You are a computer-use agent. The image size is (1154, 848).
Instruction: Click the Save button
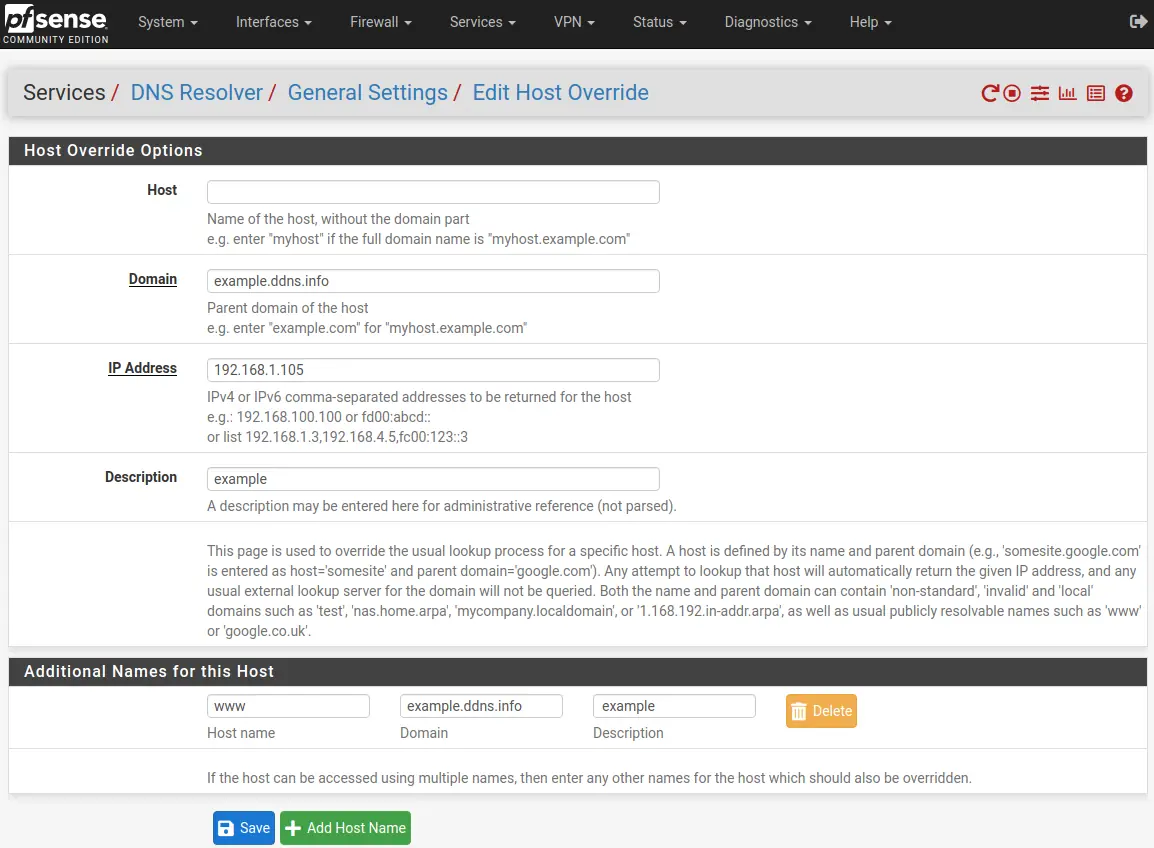tap(244, 828)
